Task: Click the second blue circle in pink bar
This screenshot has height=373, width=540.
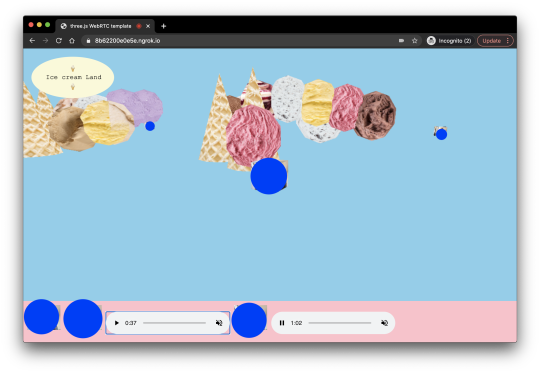Action: click(x=83, y=319)
